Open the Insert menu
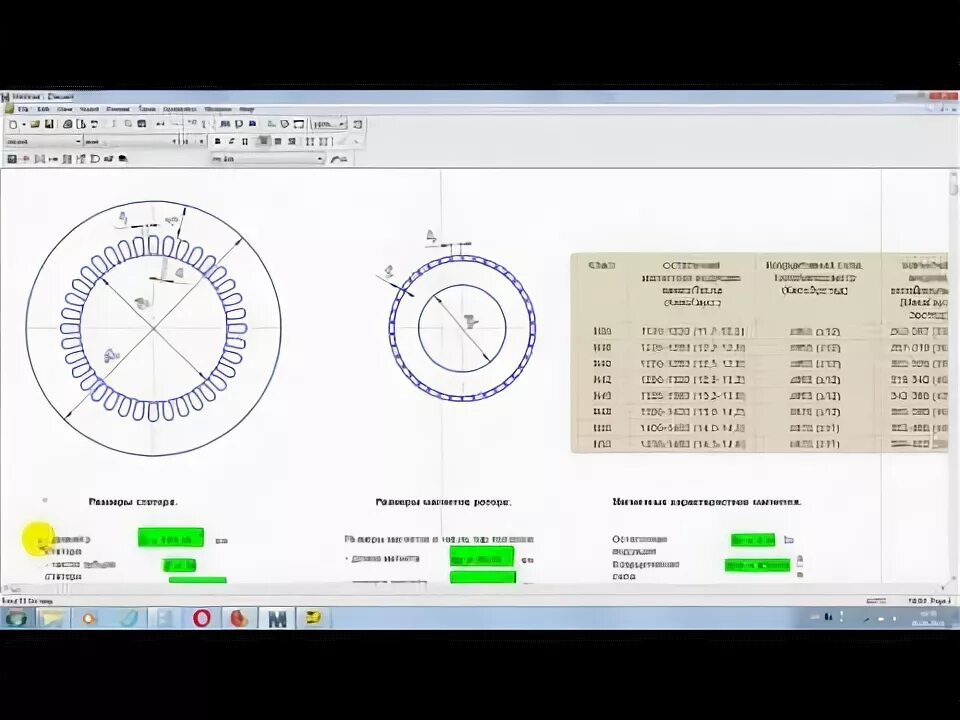This screenshot has height=720, width=960. pos(89,109)
